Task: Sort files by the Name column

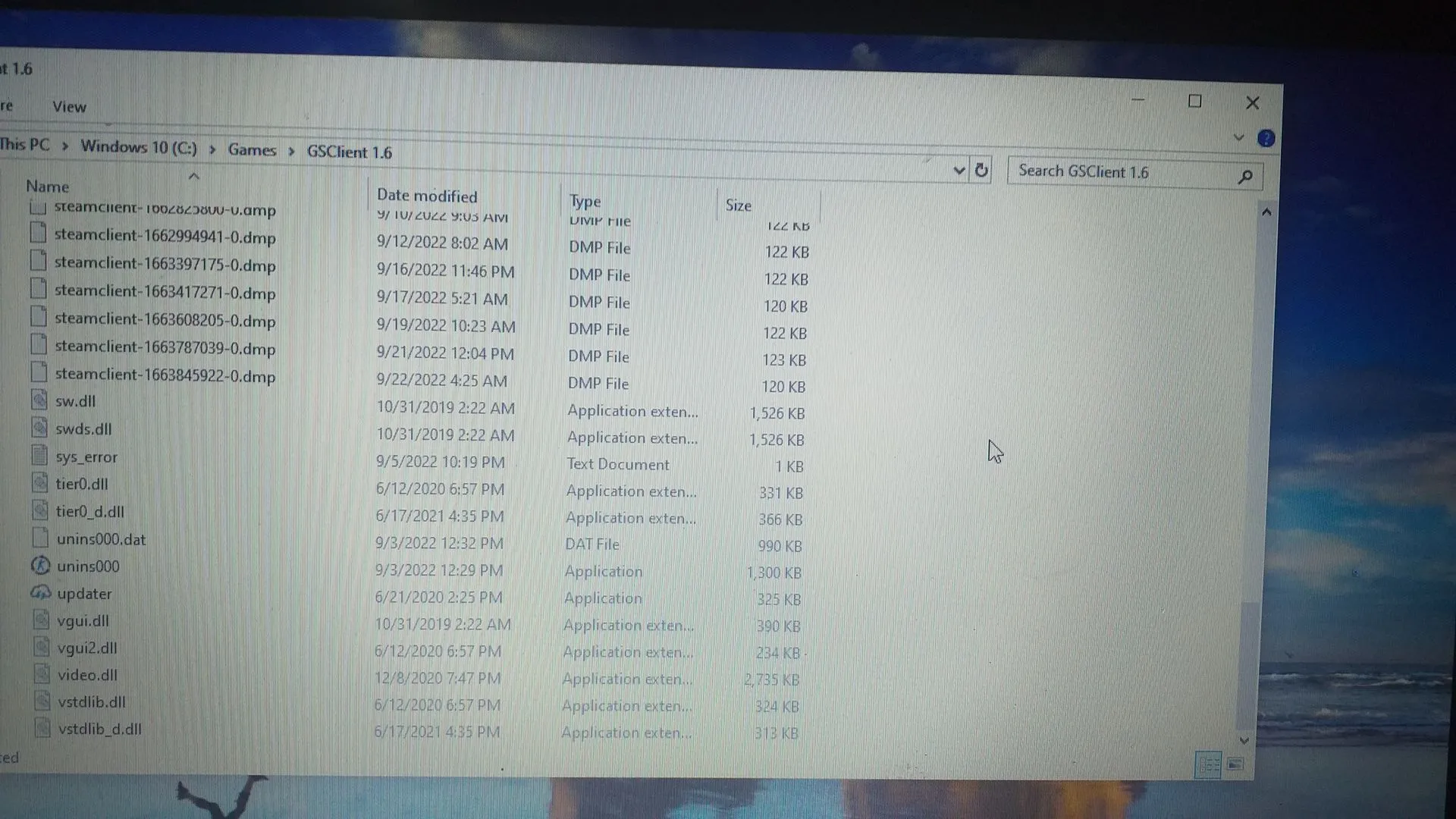Action: pyautogui.click(x=47, y=187)
